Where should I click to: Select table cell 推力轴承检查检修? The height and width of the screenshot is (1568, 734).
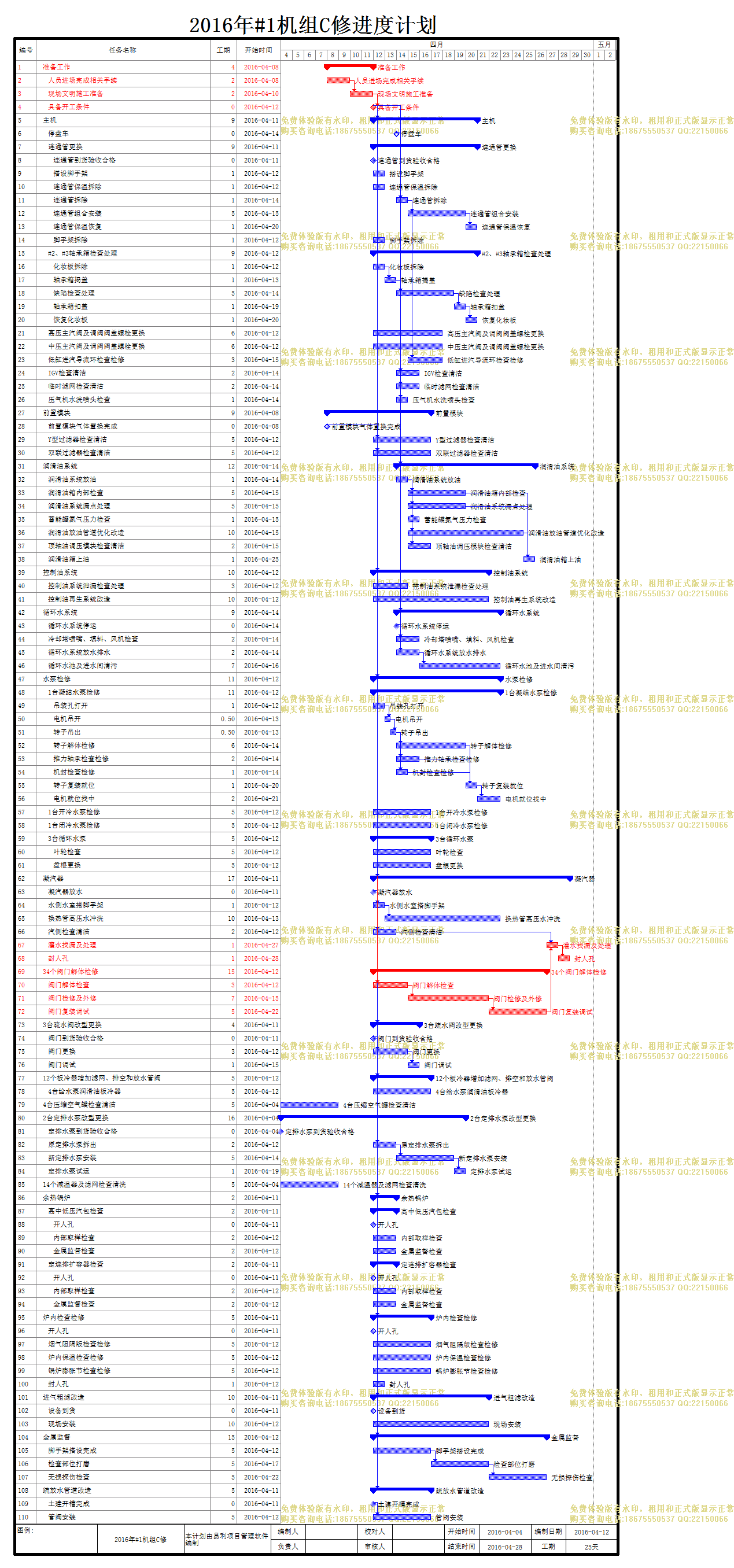tap(80, 759)
